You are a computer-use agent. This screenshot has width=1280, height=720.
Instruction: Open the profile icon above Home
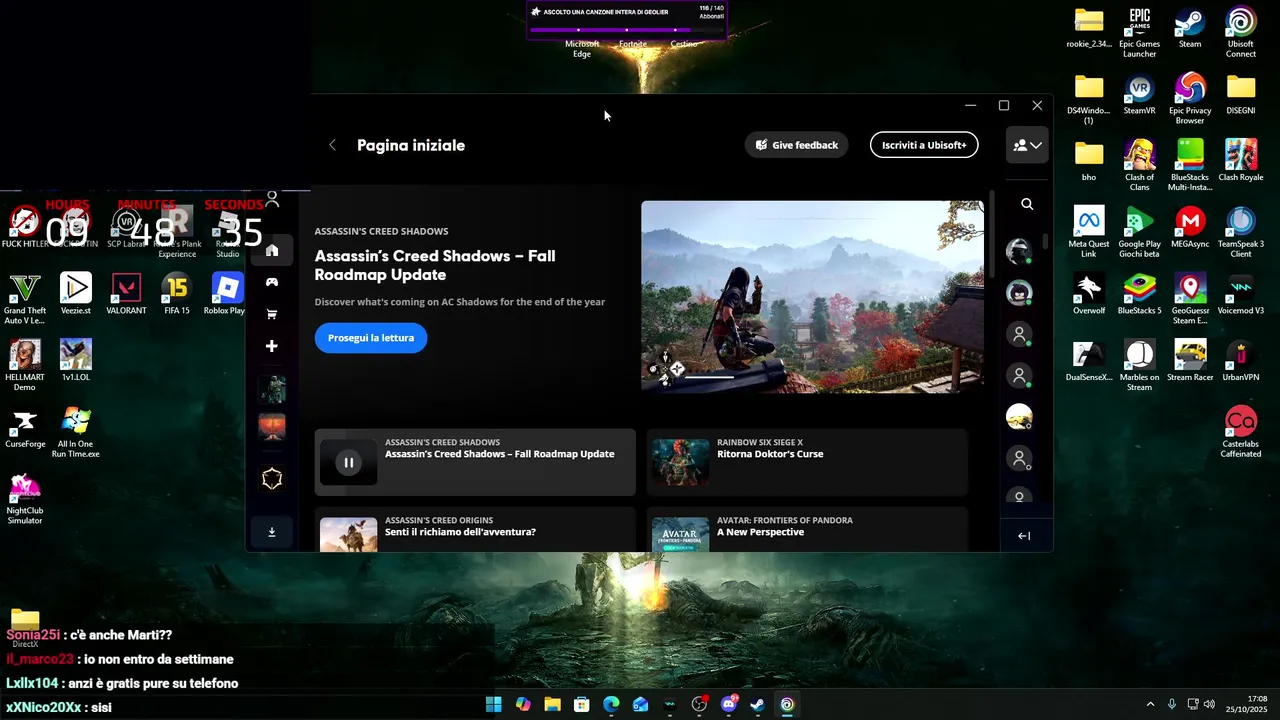click(x=272, y=200)
